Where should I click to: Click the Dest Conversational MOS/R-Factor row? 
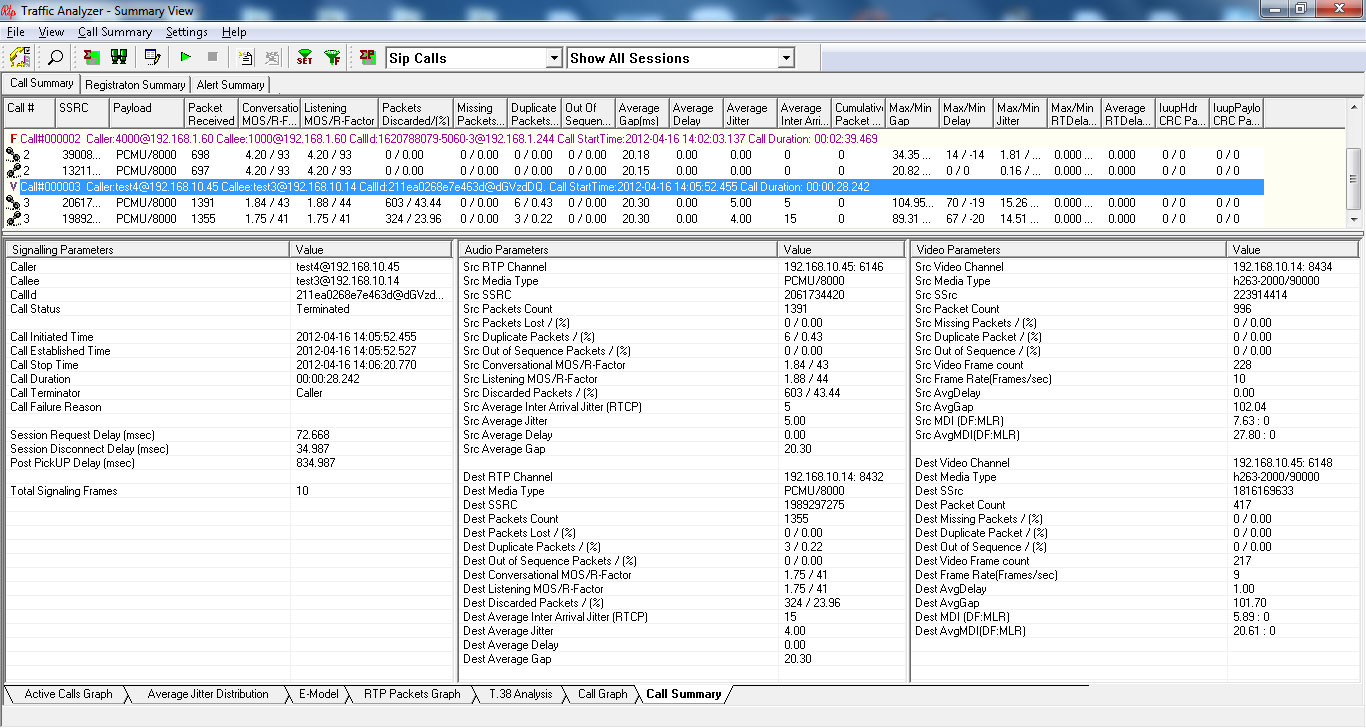pos(682,575)
